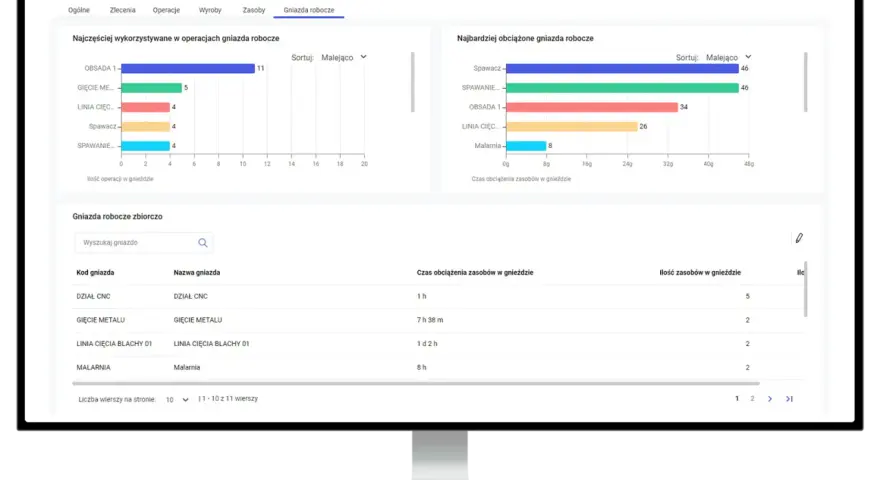Jump to last page arrow icon

point(789,399)
